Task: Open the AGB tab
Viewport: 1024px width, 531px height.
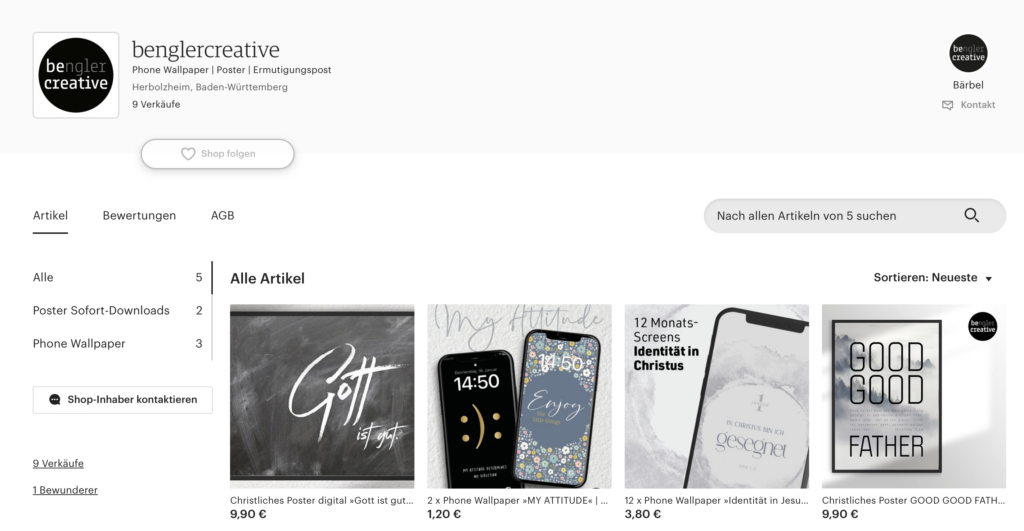Action: pyautogui.click(x=222, y=216)
